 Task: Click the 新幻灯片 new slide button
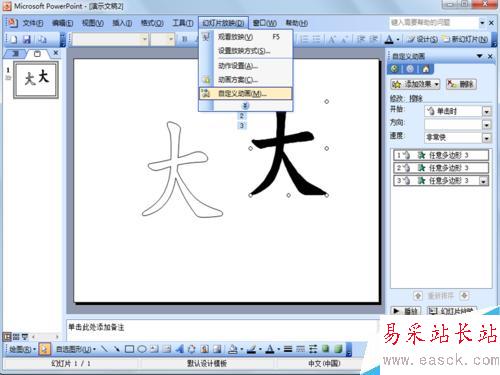pyautogui.click(x=465, y=39)
